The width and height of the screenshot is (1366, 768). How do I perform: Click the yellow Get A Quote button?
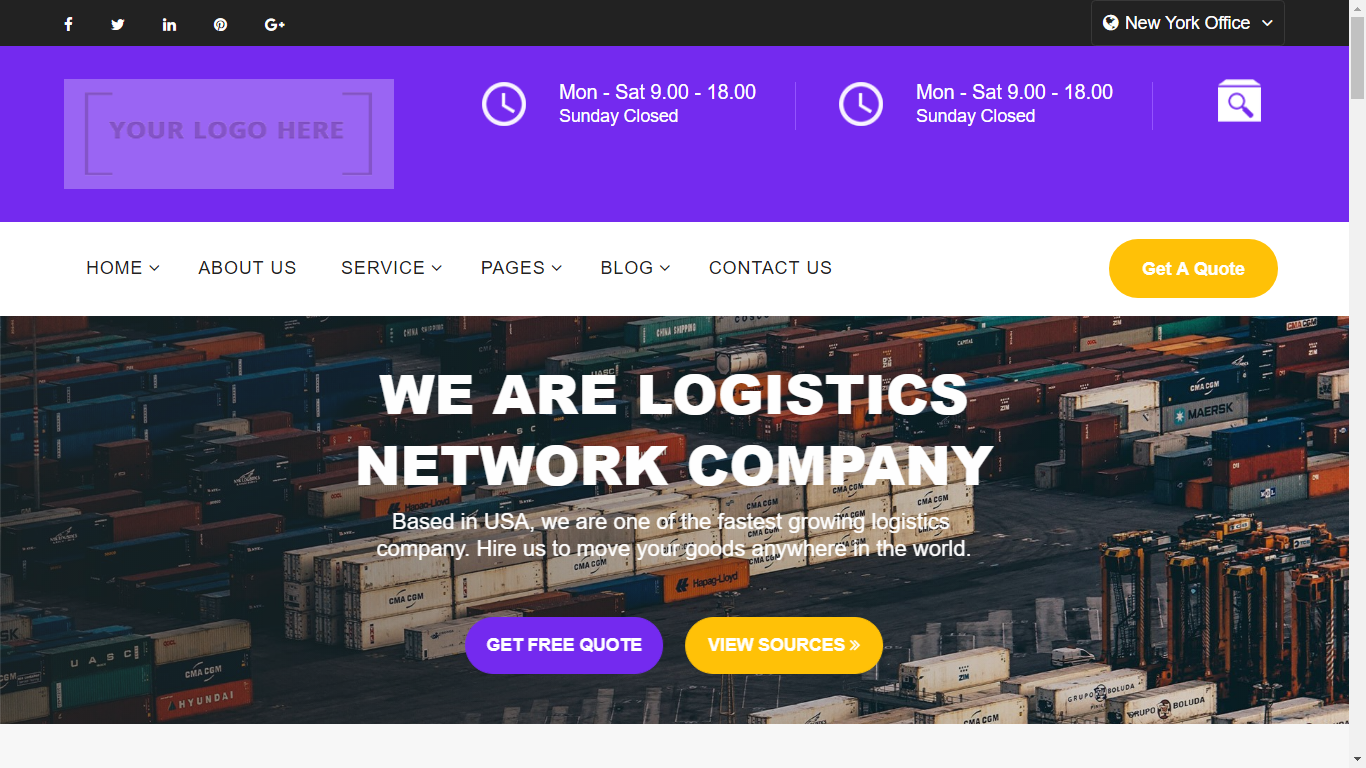click(x=1193, y=268)
